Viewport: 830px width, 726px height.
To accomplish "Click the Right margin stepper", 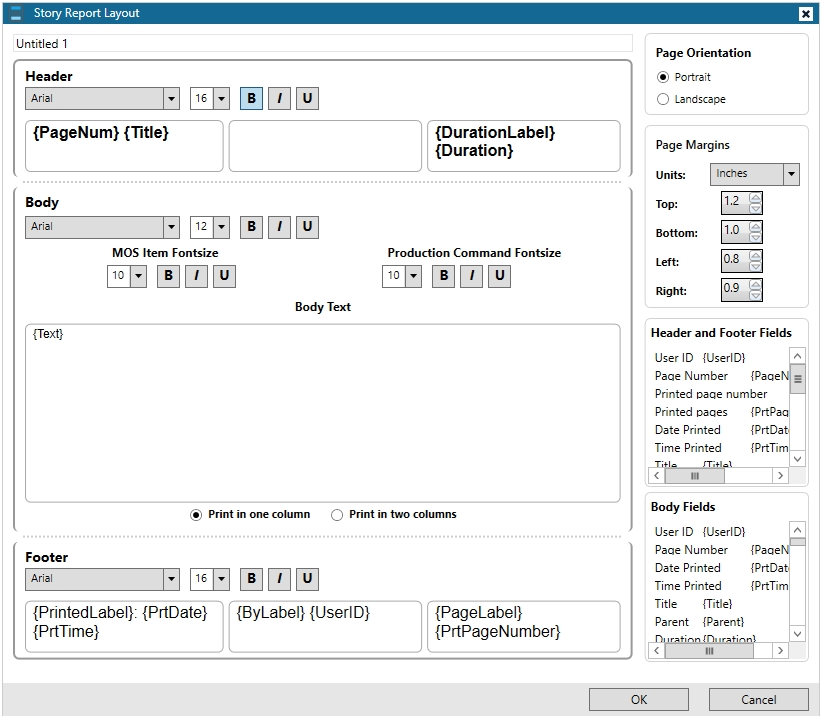I will coord(756,290).
